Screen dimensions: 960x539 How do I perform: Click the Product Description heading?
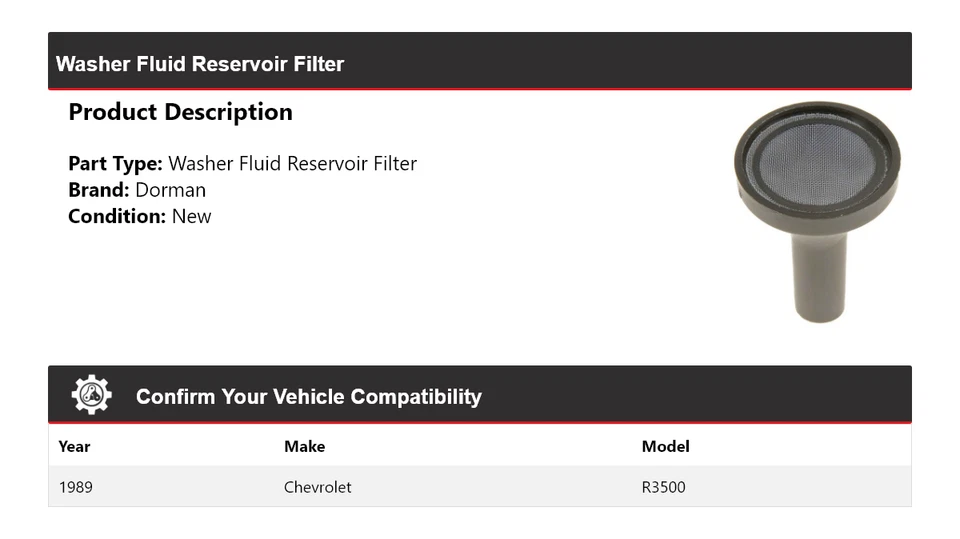180,112
